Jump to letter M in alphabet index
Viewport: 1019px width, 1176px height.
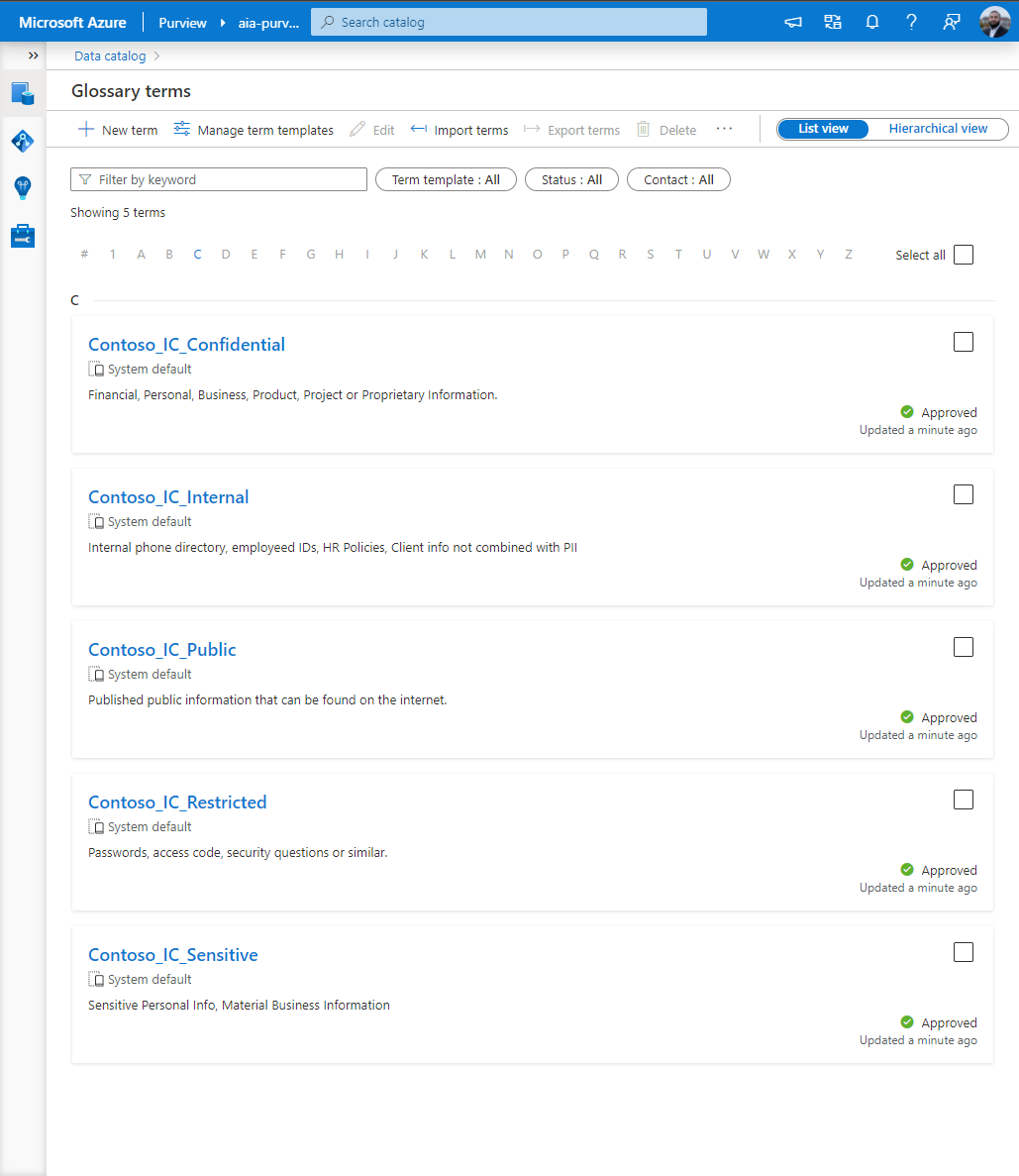(x=480, y=255)
